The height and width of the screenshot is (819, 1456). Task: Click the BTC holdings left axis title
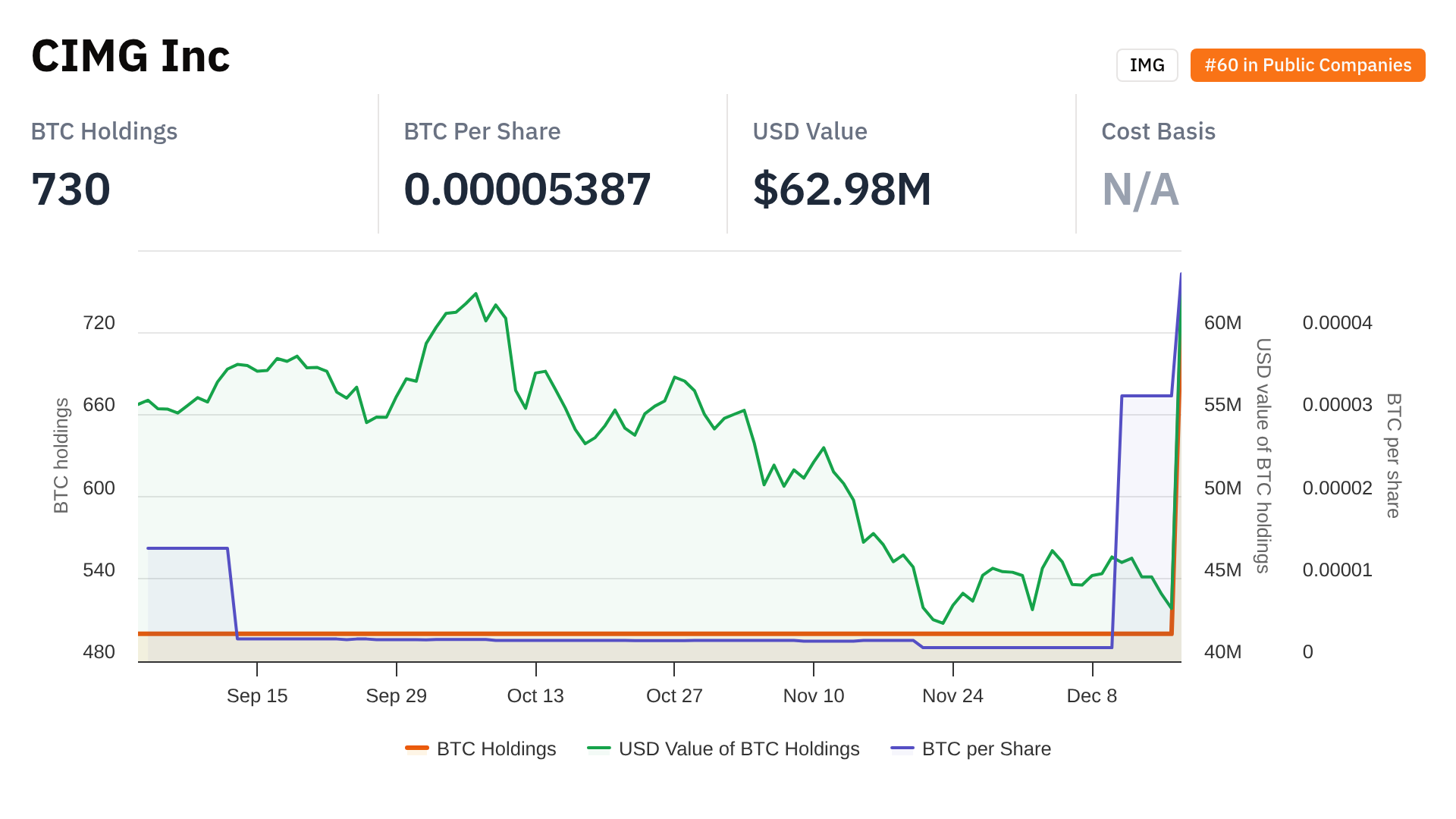click(61, 455)
